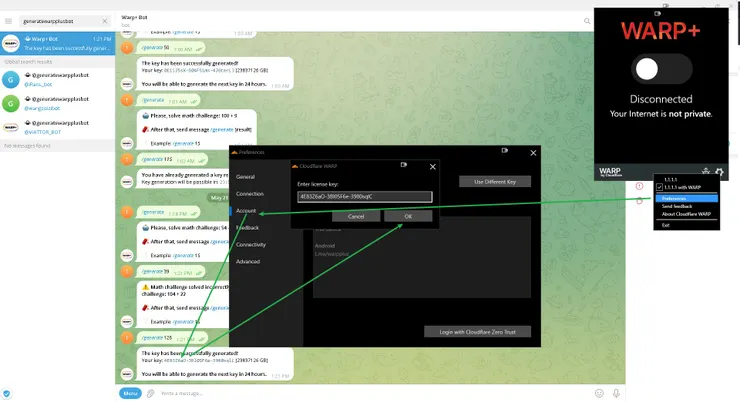This screenshot has width=740, height=402.
Task: Click the sent '/generate 128' message
Action: click(173, 338)
